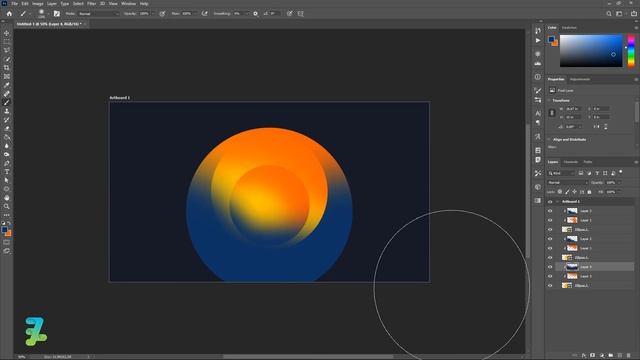The height and width of the screenshot is (360, 640).
Task: Click the foreground color swatch in Color panel
Action: click(x=551, y=39)
